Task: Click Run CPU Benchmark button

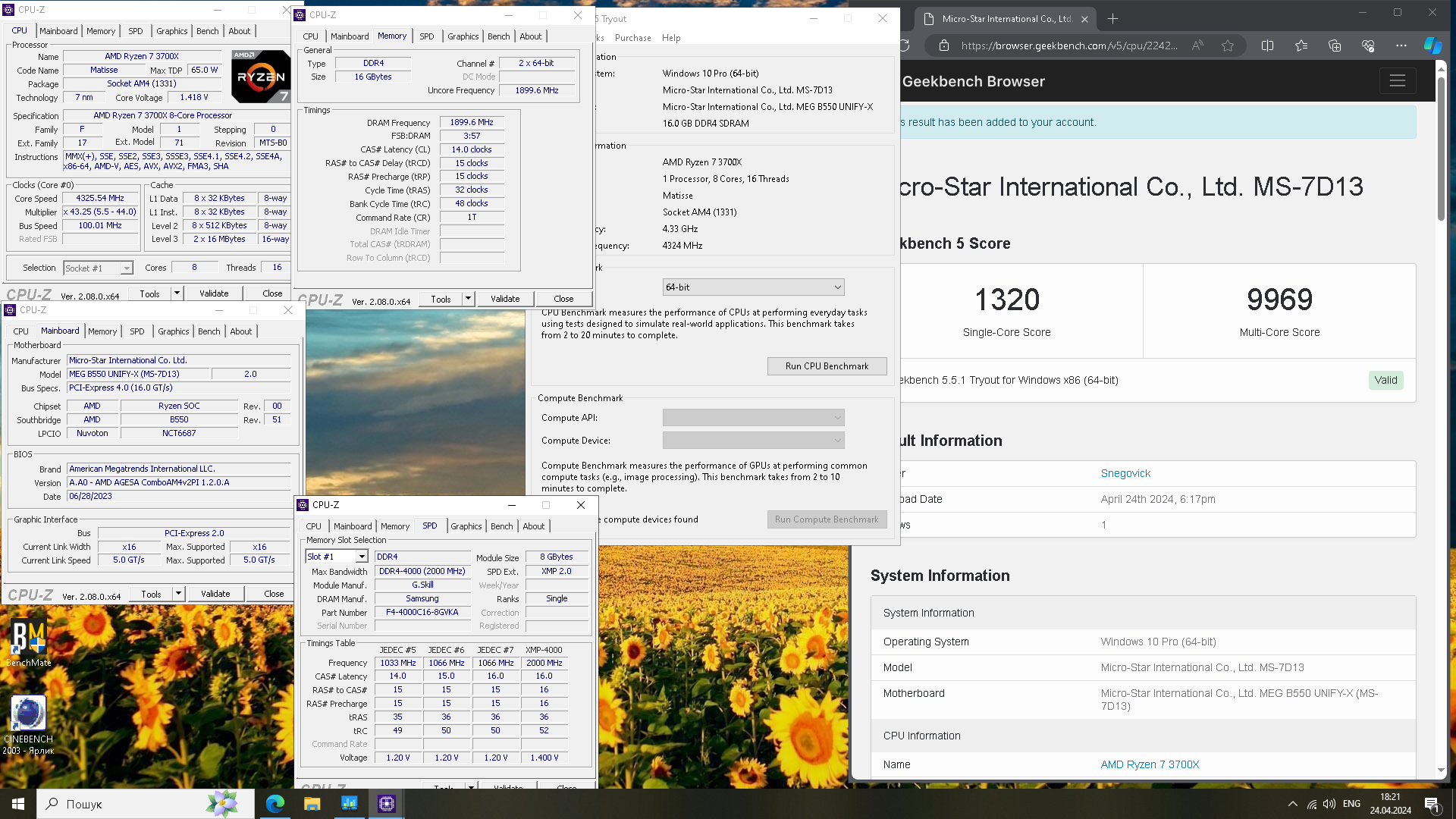Action: pos(827,366)
